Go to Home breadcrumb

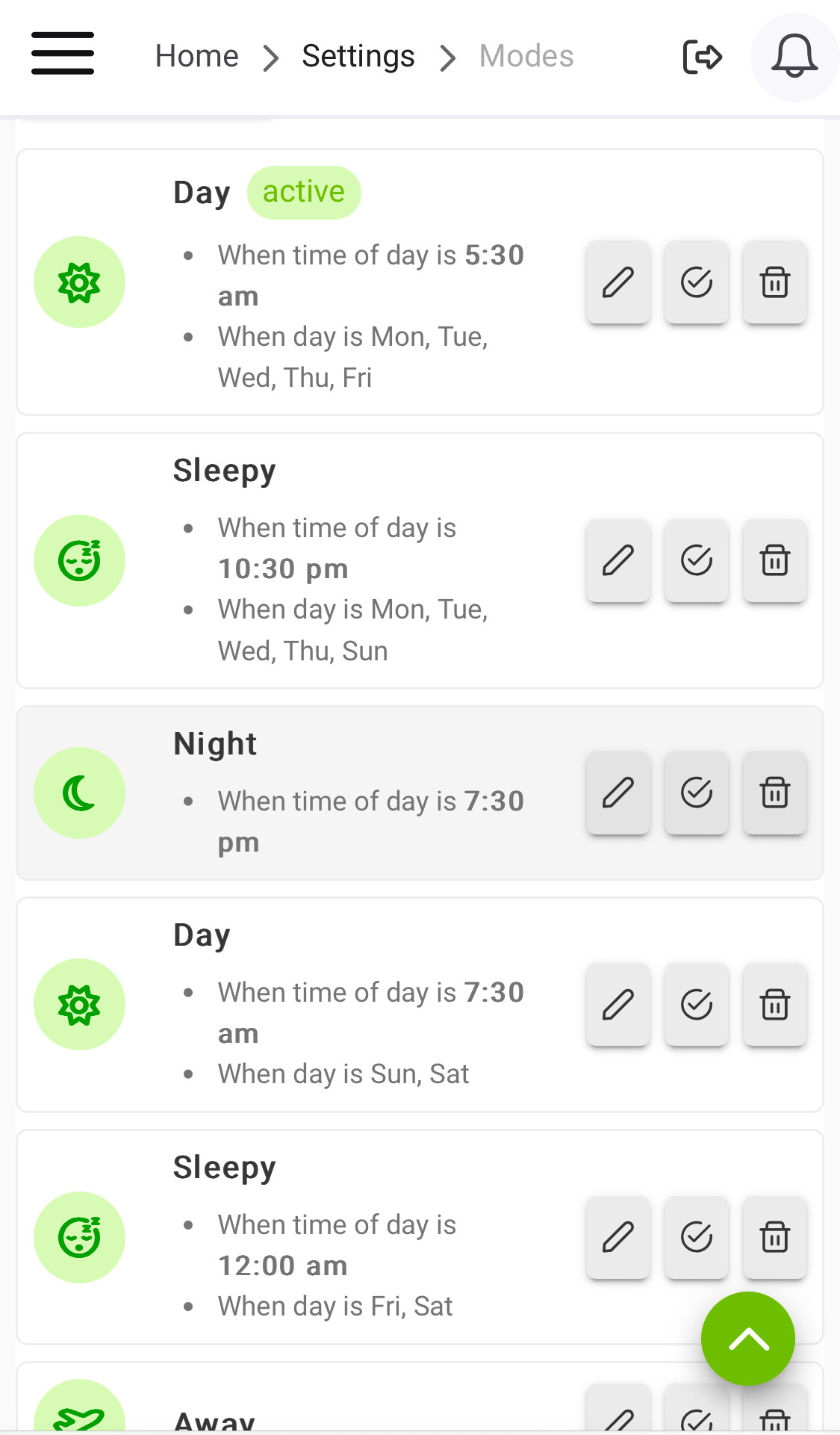coord(196,57)
